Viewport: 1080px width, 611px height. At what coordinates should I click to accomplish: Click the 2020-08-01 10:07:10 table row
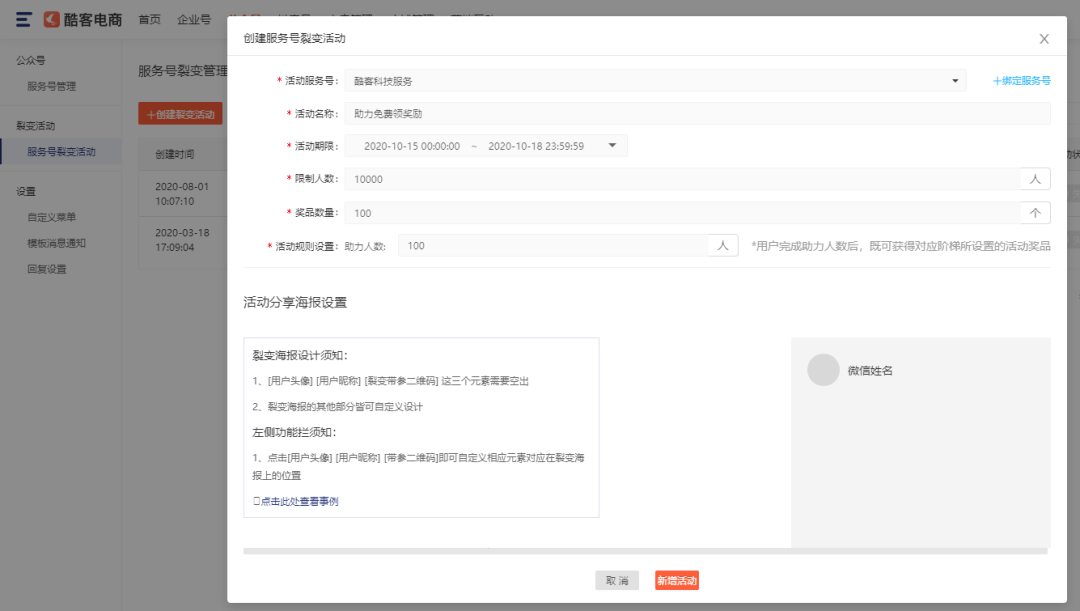coord(182,194)
